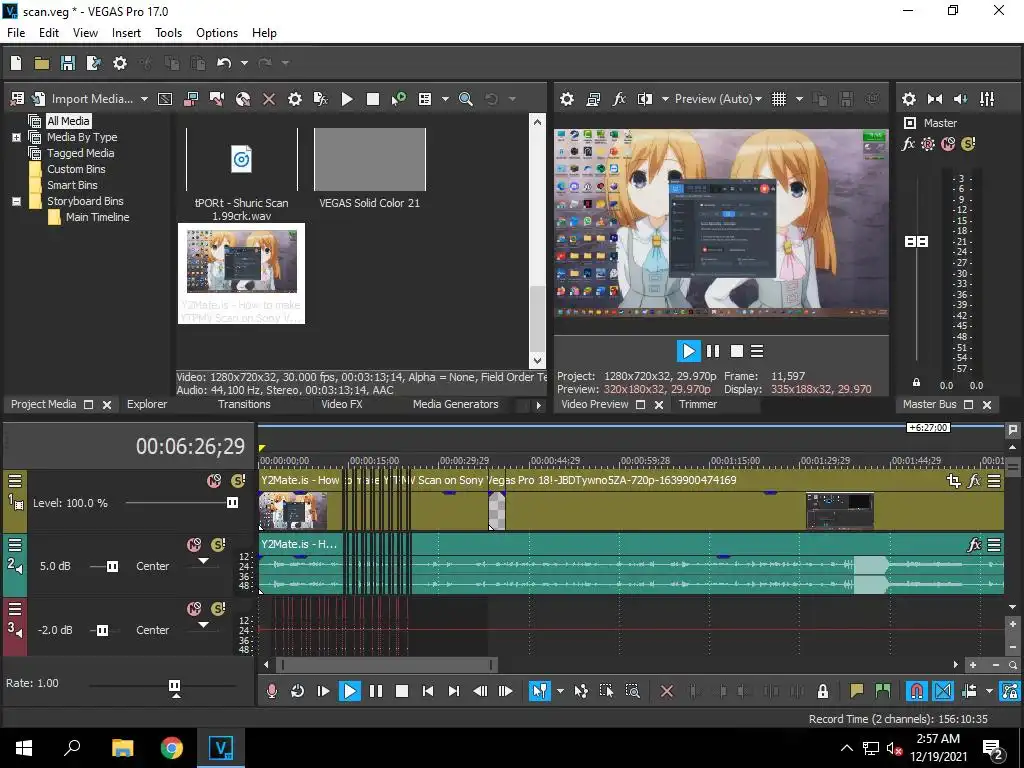Solo audio track 3

click(x=218, y=609)
